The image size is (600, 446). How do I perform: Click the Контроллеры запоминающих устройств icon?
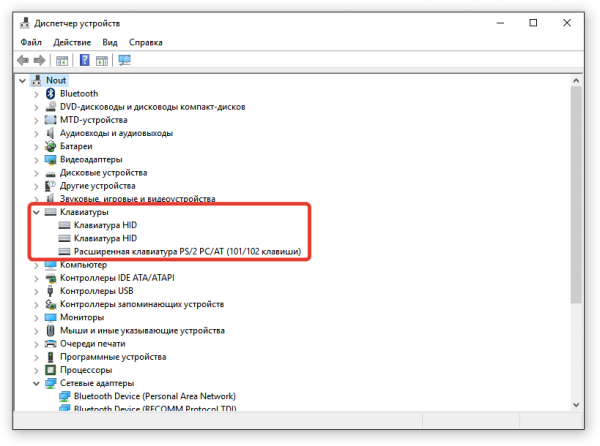pyautogui.click(x=50, y=304)
